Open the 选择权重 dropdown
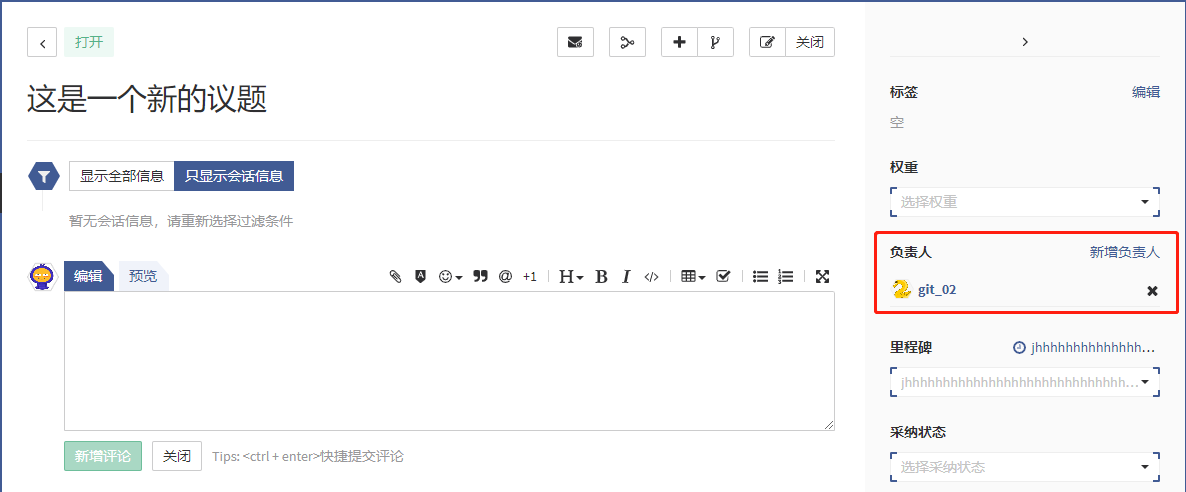Viewport: 1186px width, 492px height. 1024,202
